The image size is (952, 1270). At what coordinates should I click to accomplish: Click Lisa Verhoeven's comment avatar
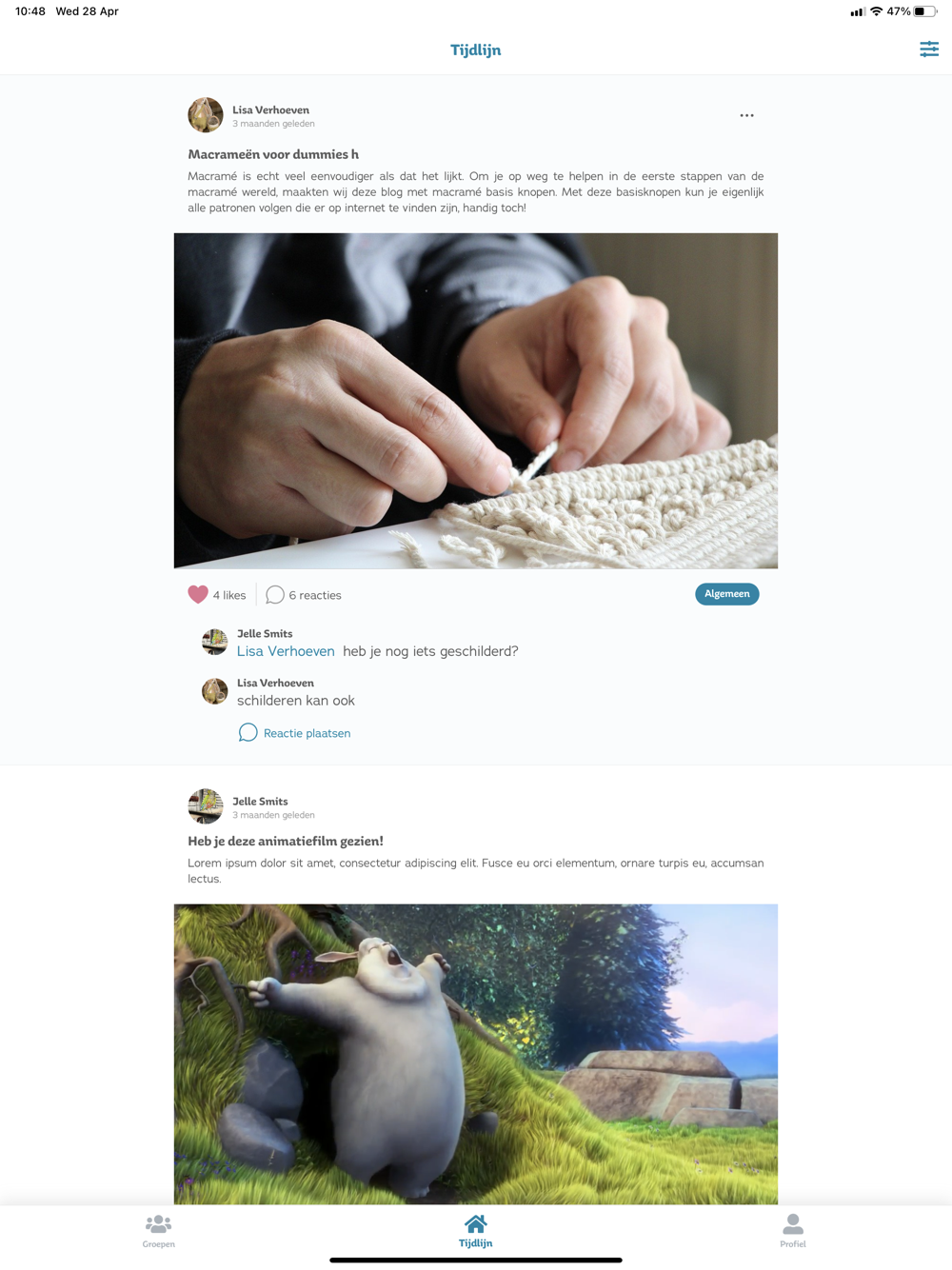point(215,691)
